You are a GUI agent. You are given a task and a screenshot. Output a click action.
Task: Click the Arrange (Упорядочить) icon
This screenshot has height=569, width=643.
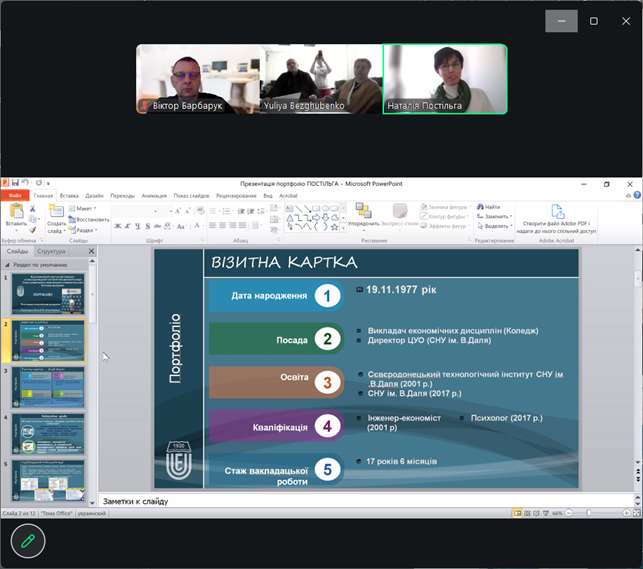click(363, 210)
